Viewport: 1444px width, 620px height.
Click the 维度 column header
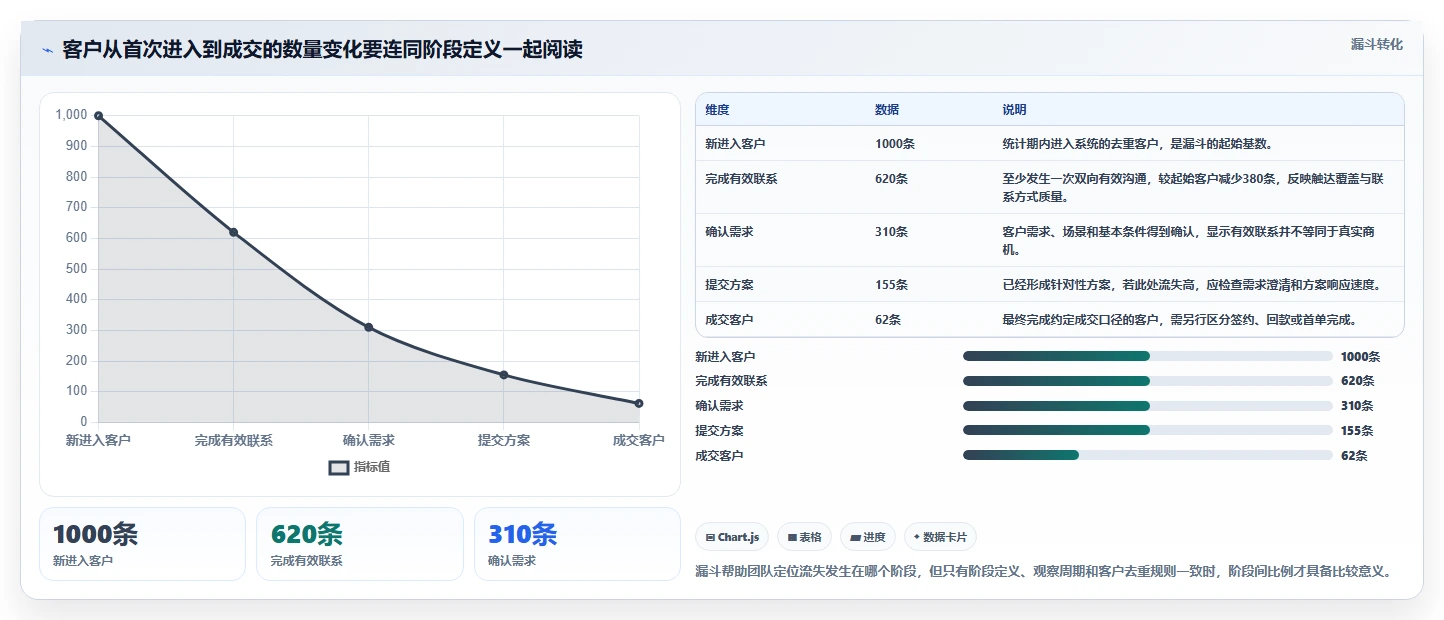[717, 110]
